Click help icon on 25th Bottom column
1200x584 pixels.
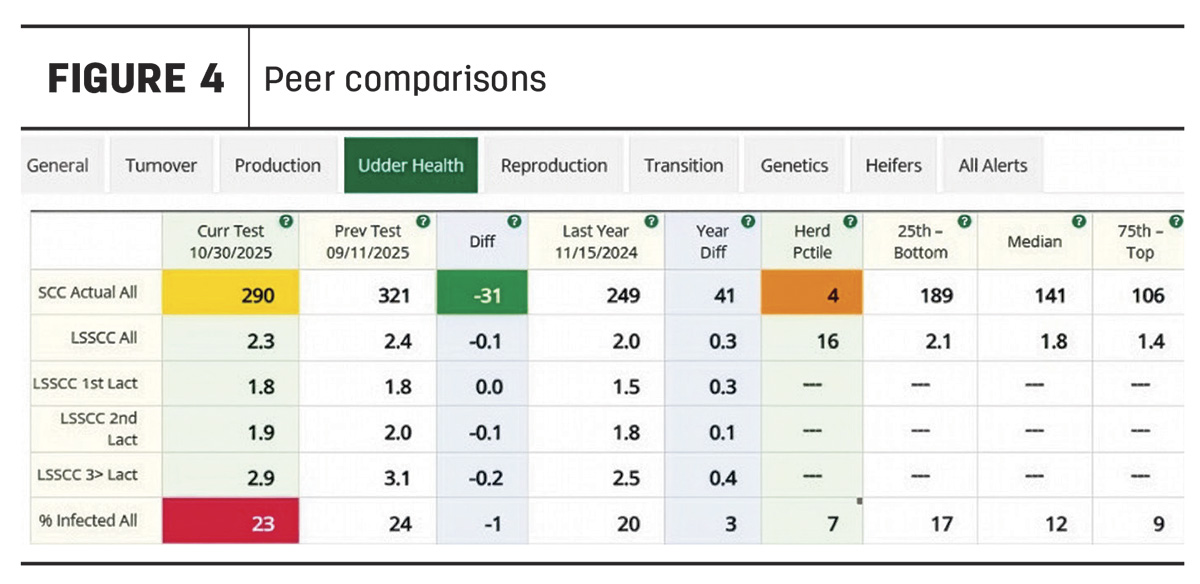(x=964, y=221)
